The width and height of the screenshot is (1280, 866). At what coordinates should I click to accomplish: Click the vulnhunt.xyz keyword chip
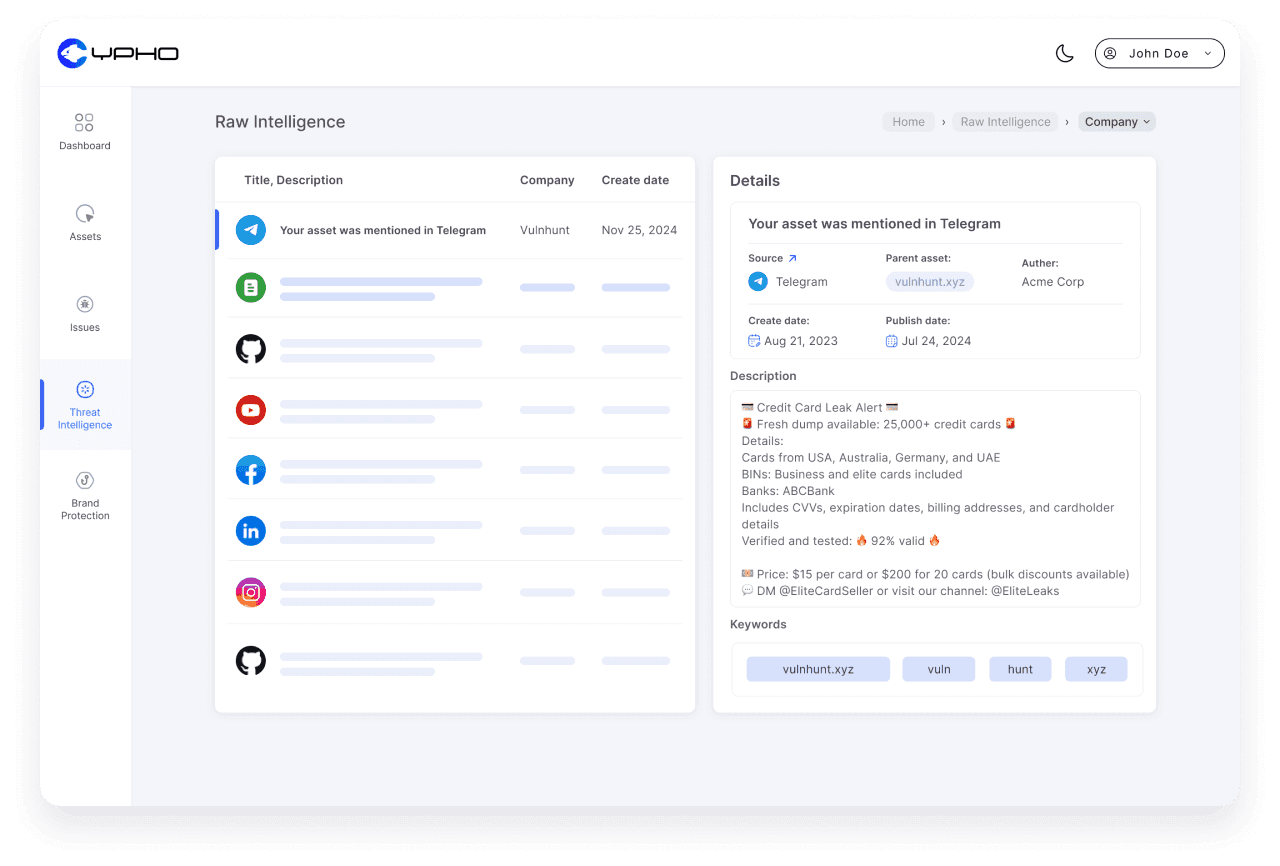(x=817, y=668)
